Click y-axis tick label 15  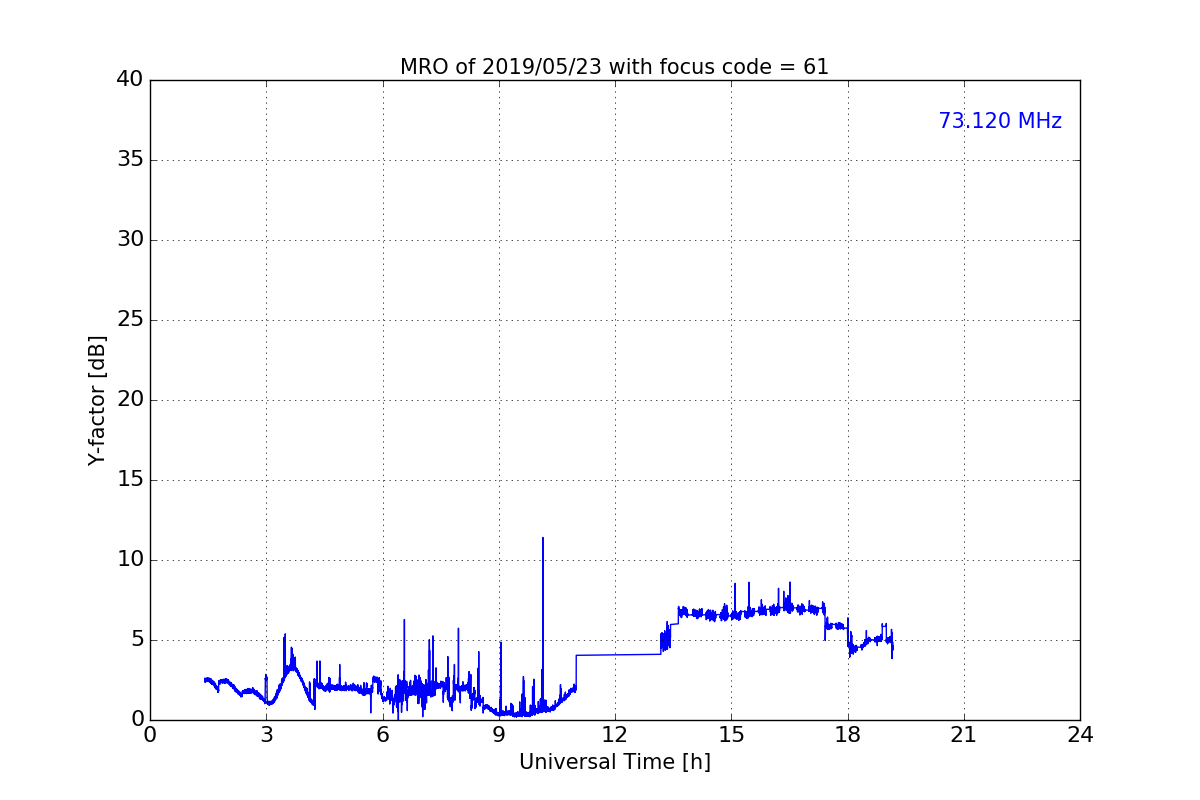[129, 480]
